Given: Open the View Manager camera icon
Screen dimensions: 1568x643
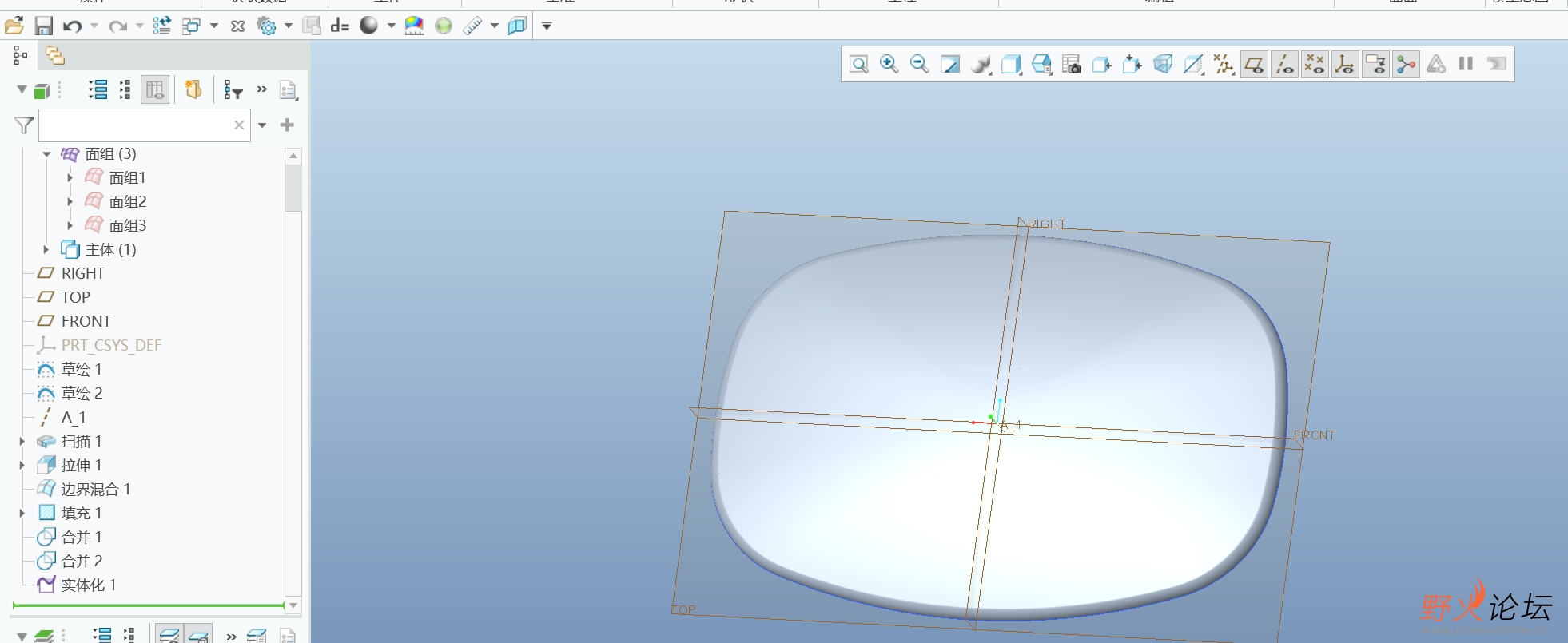Looking at the screenshot, I should (x=1072, y=64).
